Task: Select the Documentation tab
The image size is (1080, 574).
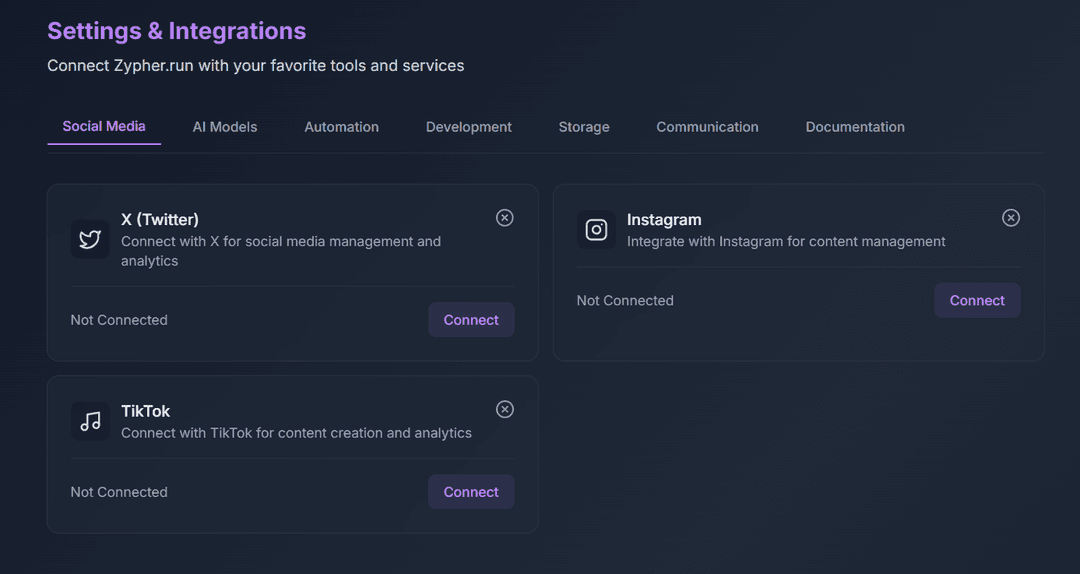Action: (855, 127)
